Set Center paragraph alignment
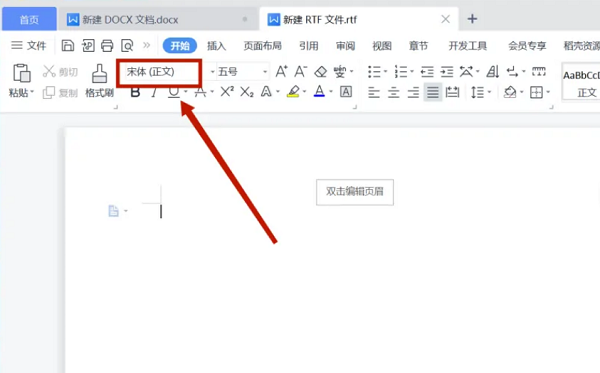The height and width of the screenshot is (373, 600). click(393, 92)
